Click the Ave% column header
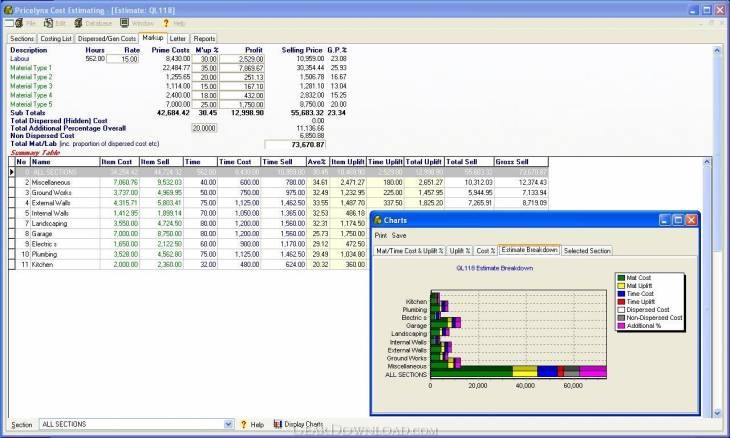Screen dimensions: 730x438 [318, 162]
